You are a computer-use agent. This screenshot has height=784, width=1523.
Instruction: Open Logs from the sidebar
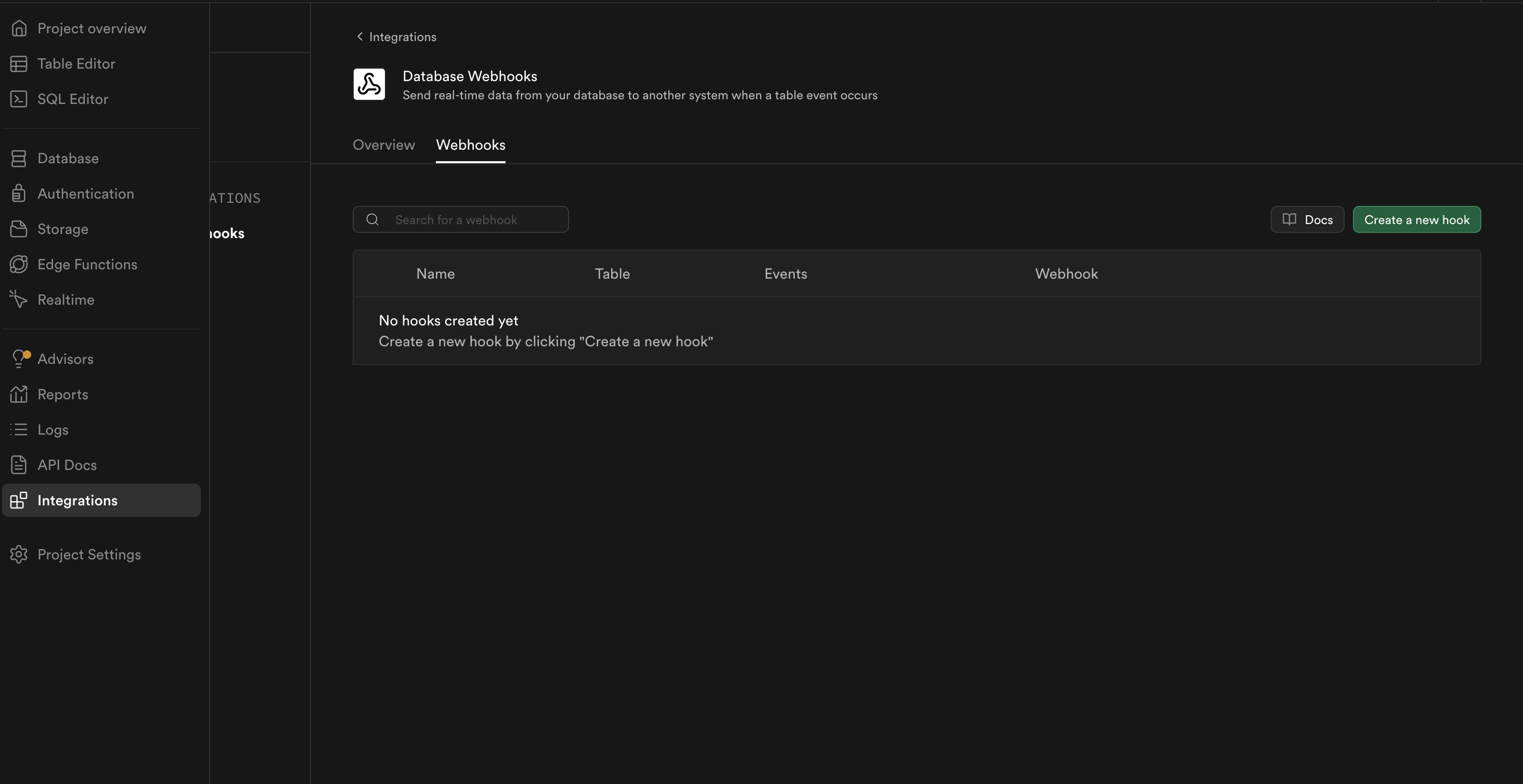pos(53,429)
